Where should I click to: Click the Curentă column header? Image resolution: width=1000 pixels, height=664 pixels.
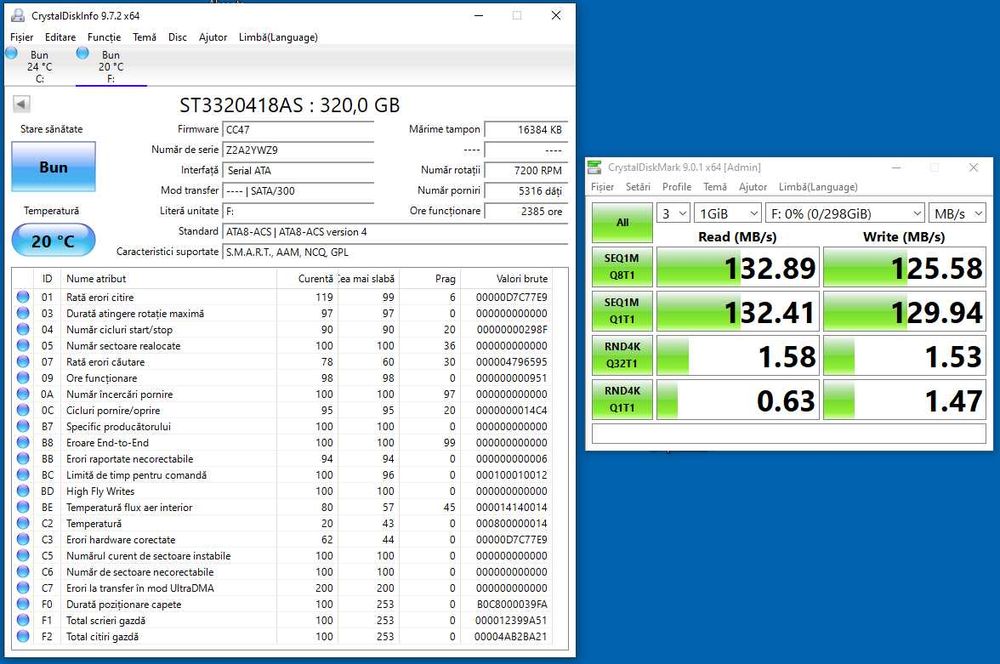point(307,279)
